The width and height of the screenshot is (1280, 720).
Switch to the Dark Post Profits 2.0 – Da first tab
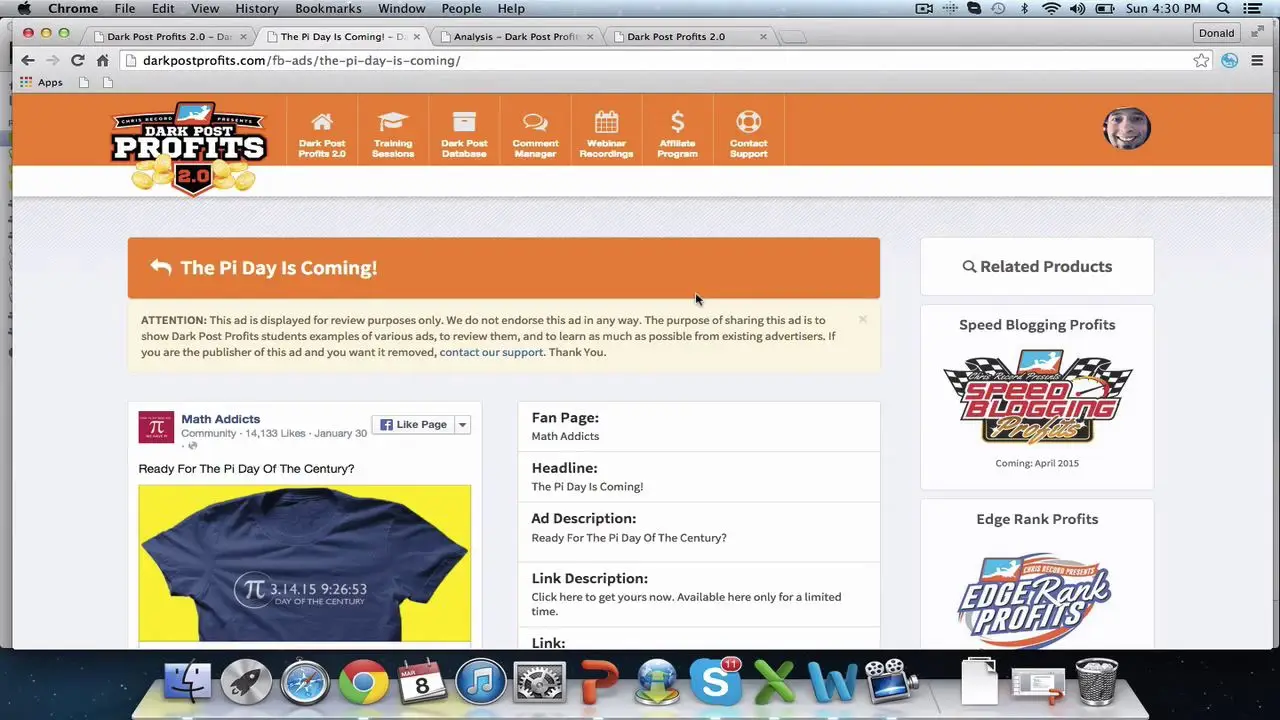[168, 36]
